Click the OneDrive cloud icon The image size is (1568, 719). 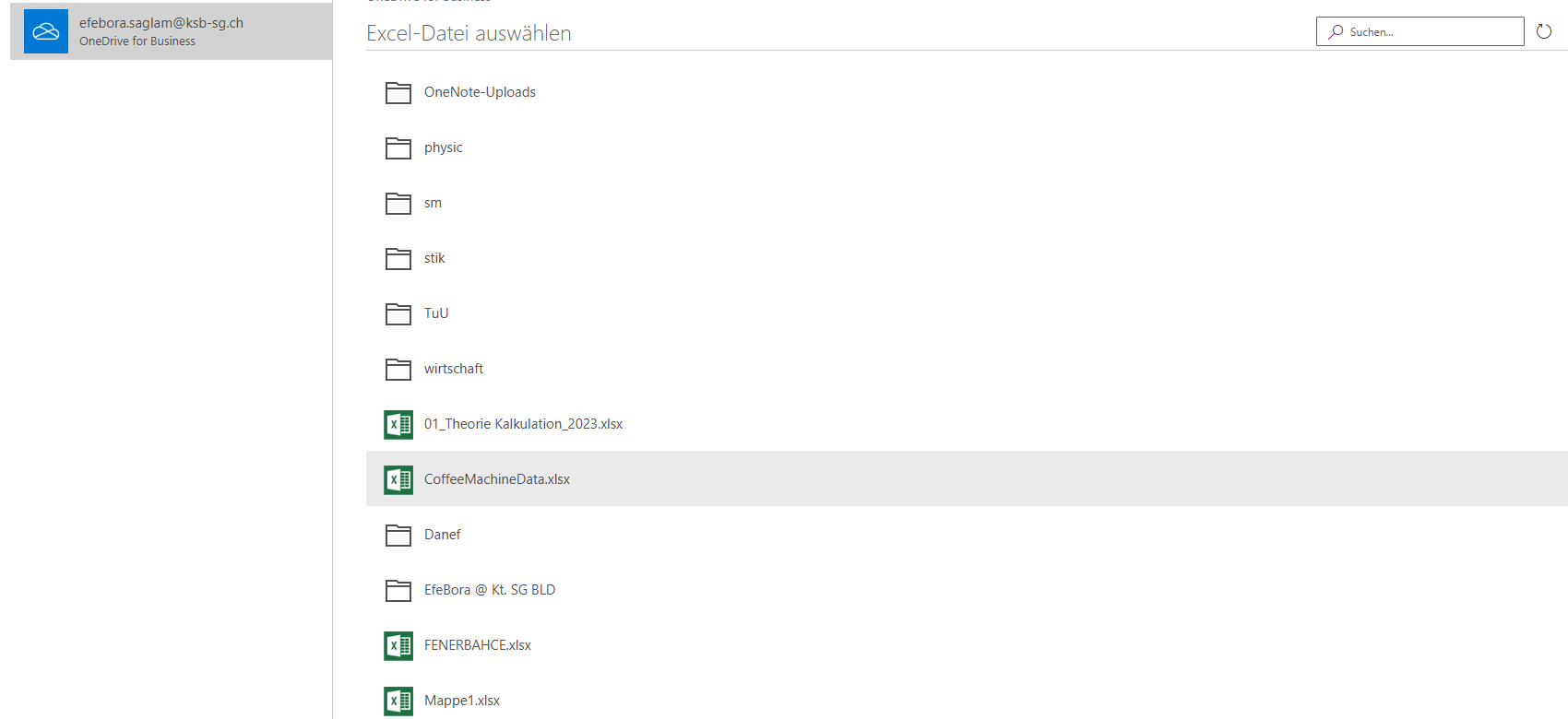coord(46,32)
